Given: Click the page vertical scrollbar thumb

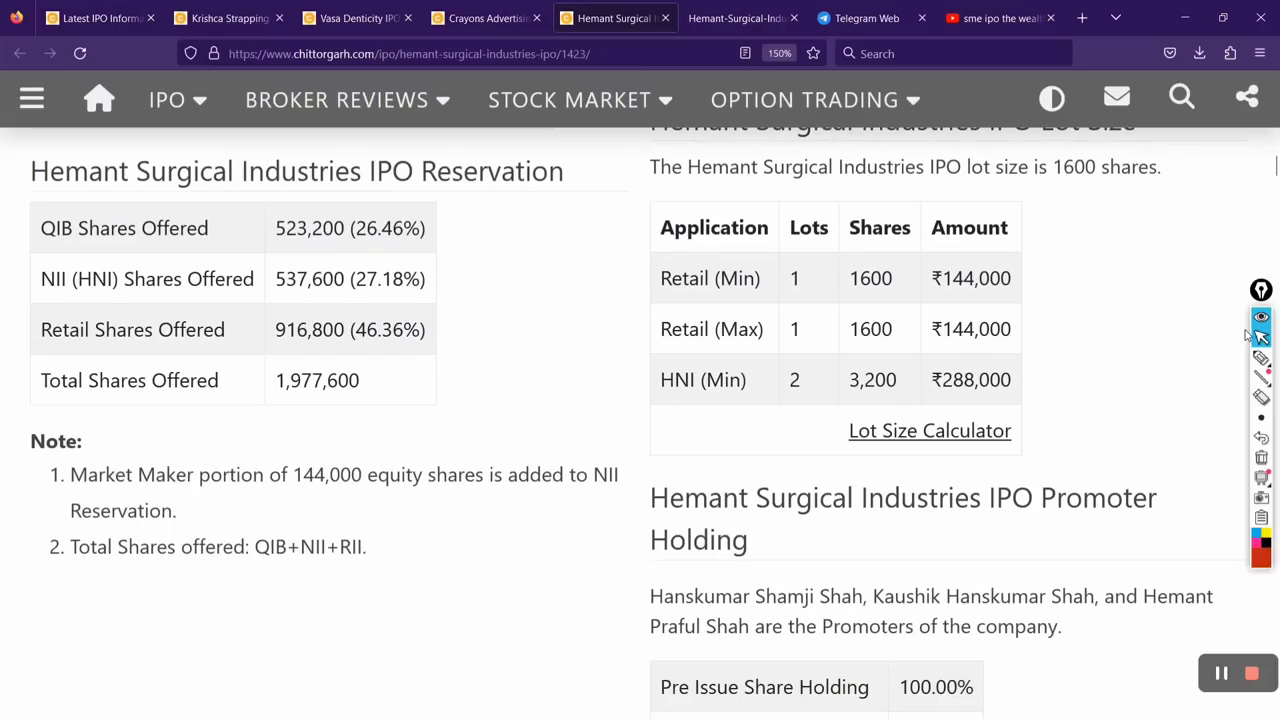Looking at the screenshot, I should click(x=1276, y=166).
